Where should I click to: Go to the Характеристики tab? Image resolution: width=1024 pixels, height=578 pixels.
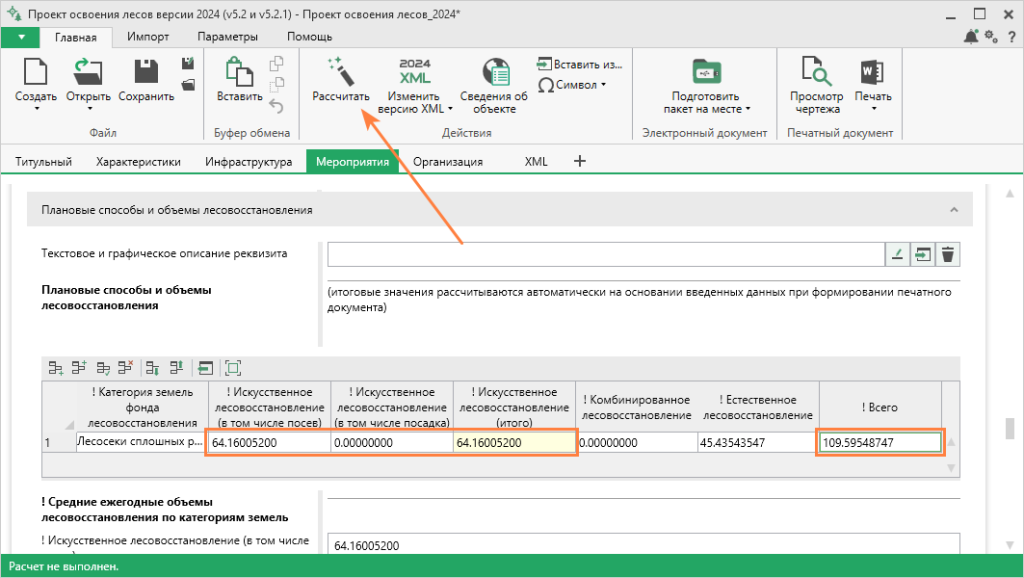[x=138, y=161]
